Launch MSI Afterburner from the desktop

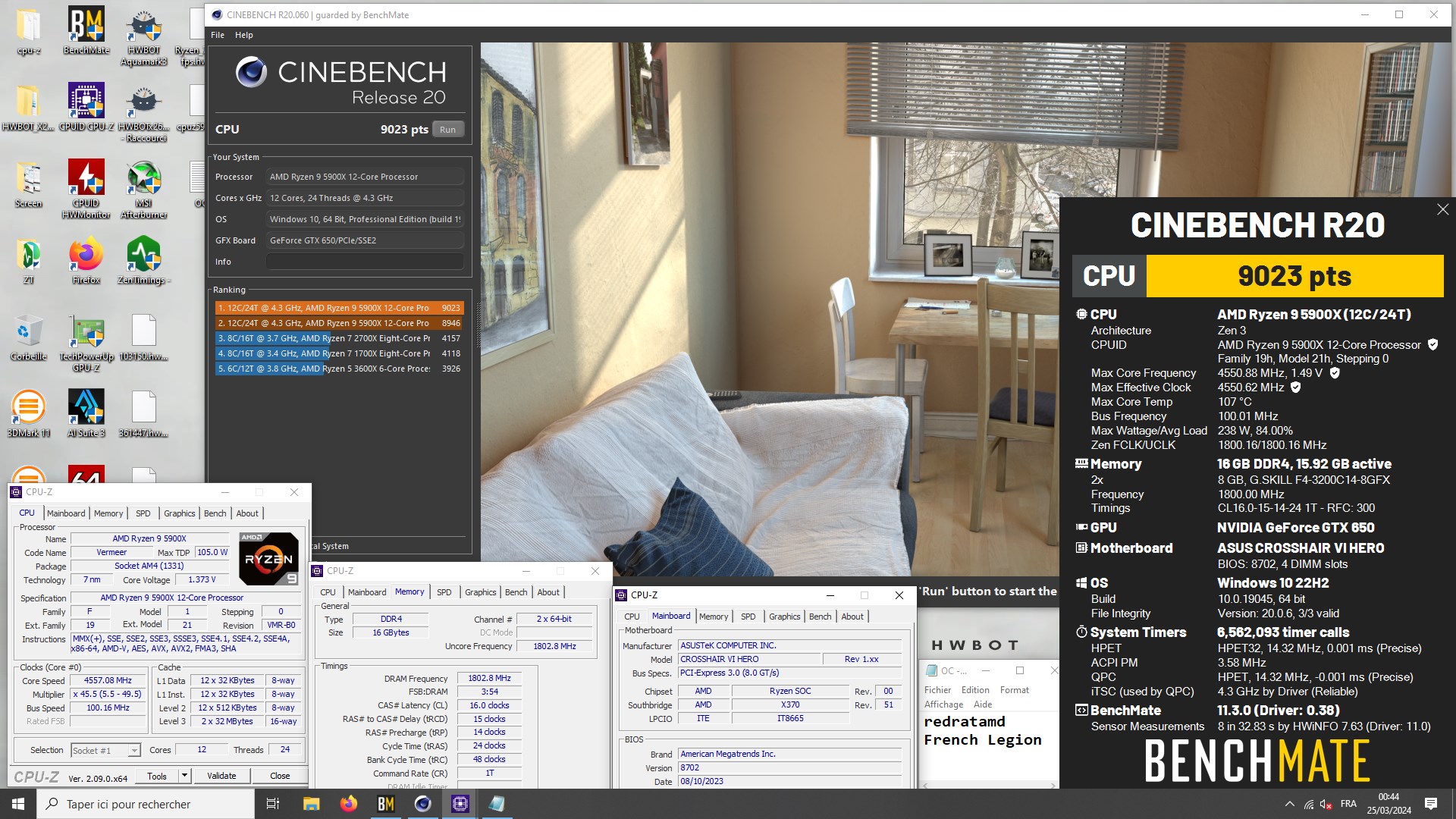[x=143, y=189]
